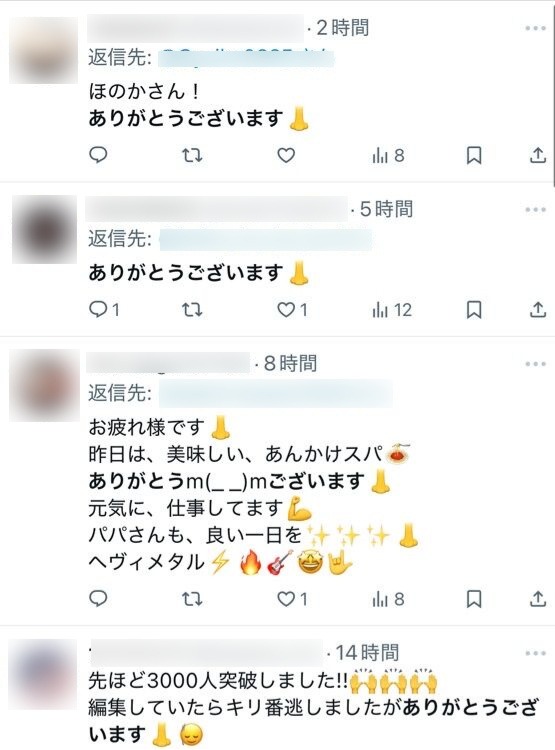This screenshot has height=750, width=555.
Task: Bookmark the 8時間 お疲れ様です post
Action: [x=474, y=599]
